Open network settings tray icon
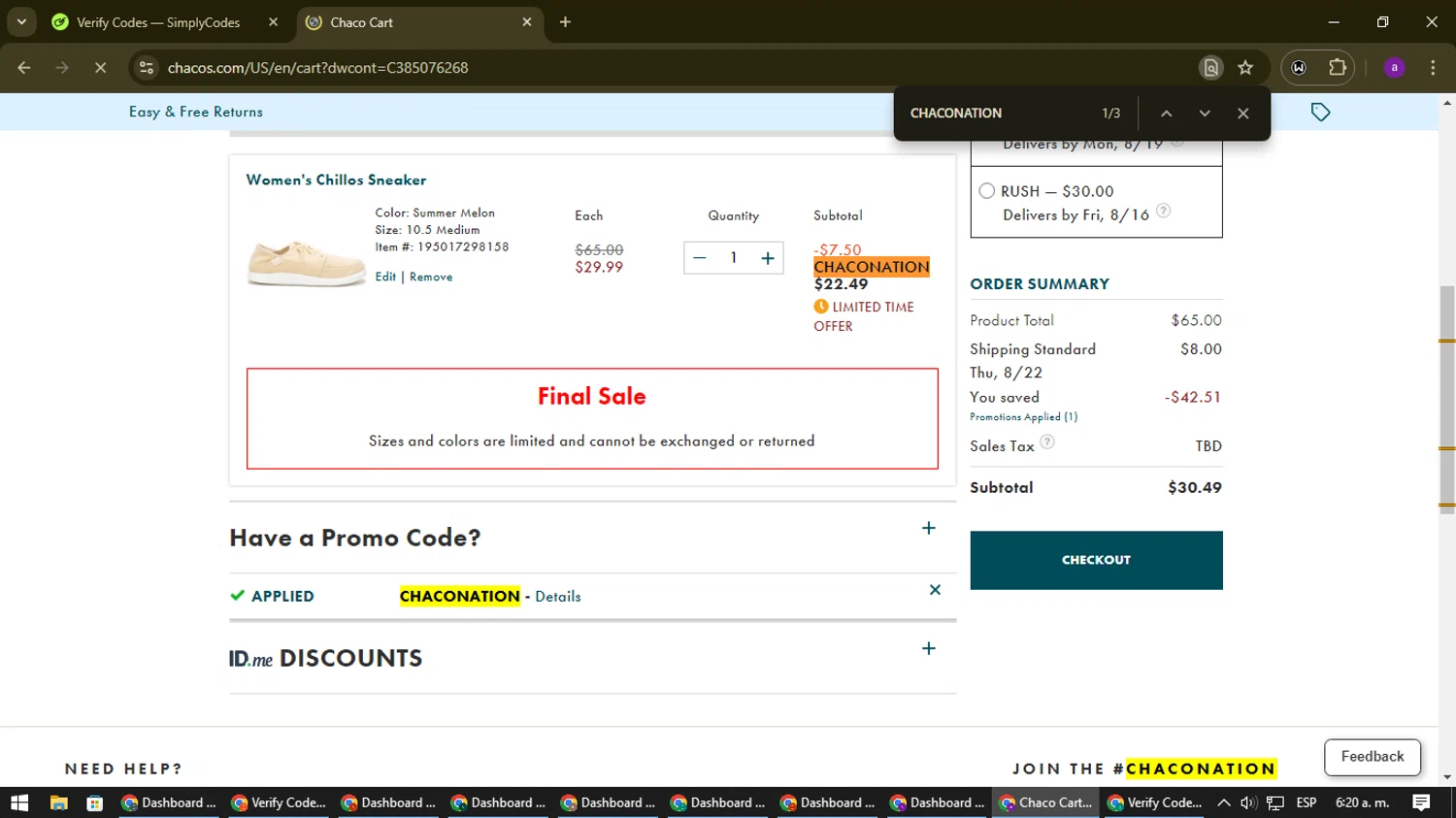This screenshot has height=818, width=1456. 1275,802
